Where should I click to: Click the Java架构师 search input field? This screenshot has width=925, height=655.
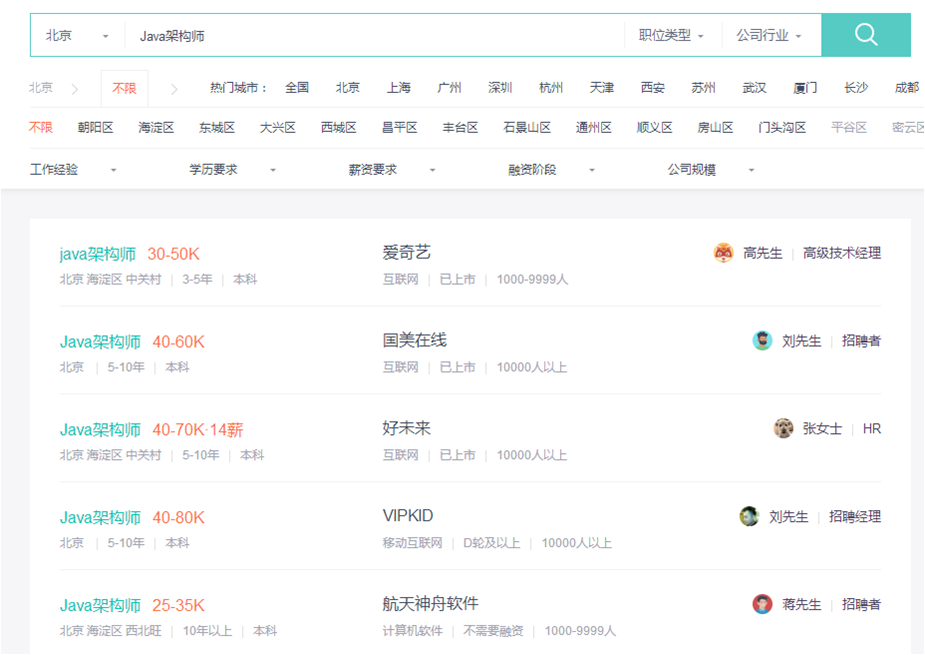[375, 35]
